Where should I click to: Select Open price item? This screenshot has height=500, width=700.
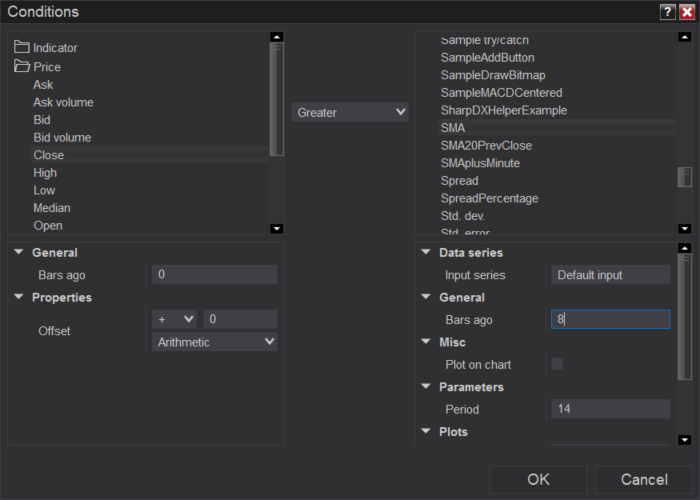tap(48, 225)
